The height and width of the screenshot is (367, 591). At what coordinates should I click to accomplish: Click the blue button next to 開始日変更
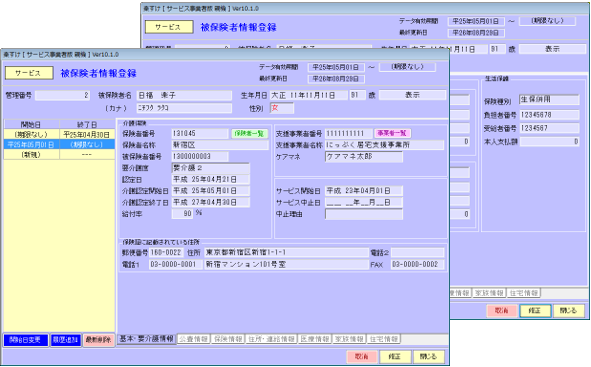[66, 340]
